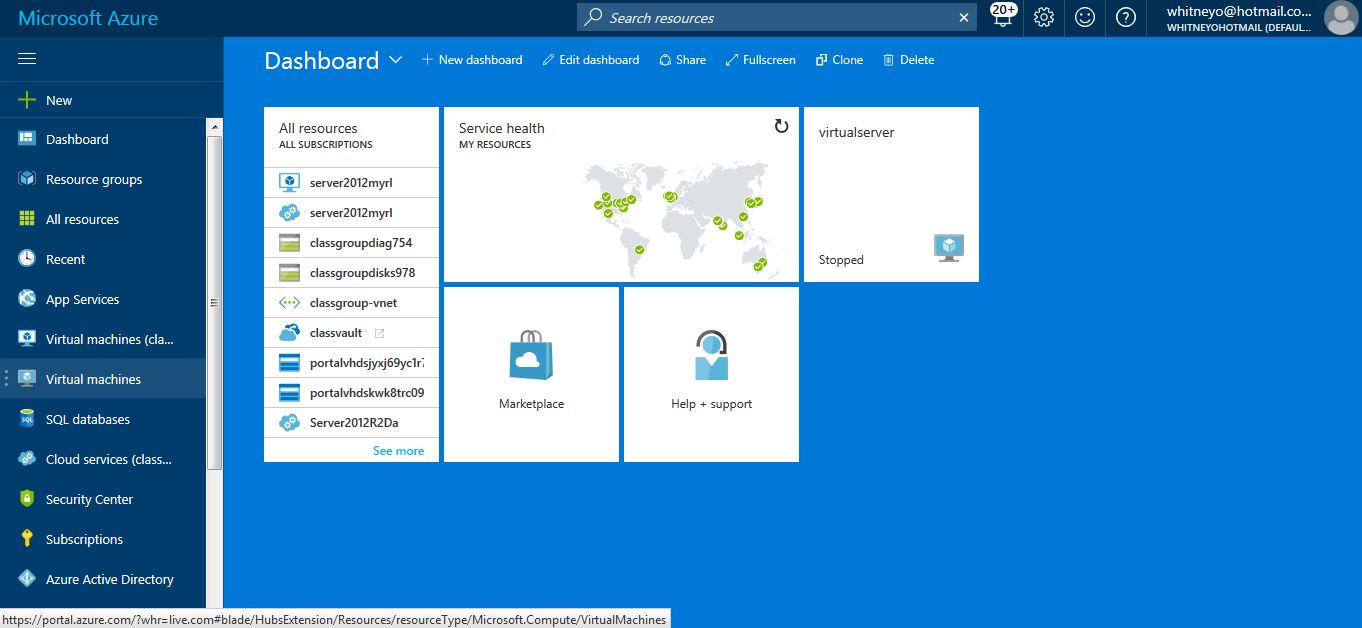Viewport: 1362px width, 628px height.
Task: Open the classgroupdisks978 resource
Action: pyautogui.click(x=351, y=273)
